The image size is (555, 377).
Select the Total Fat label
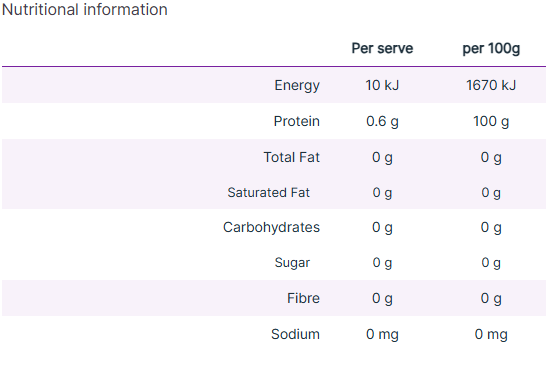coord(292,157)
